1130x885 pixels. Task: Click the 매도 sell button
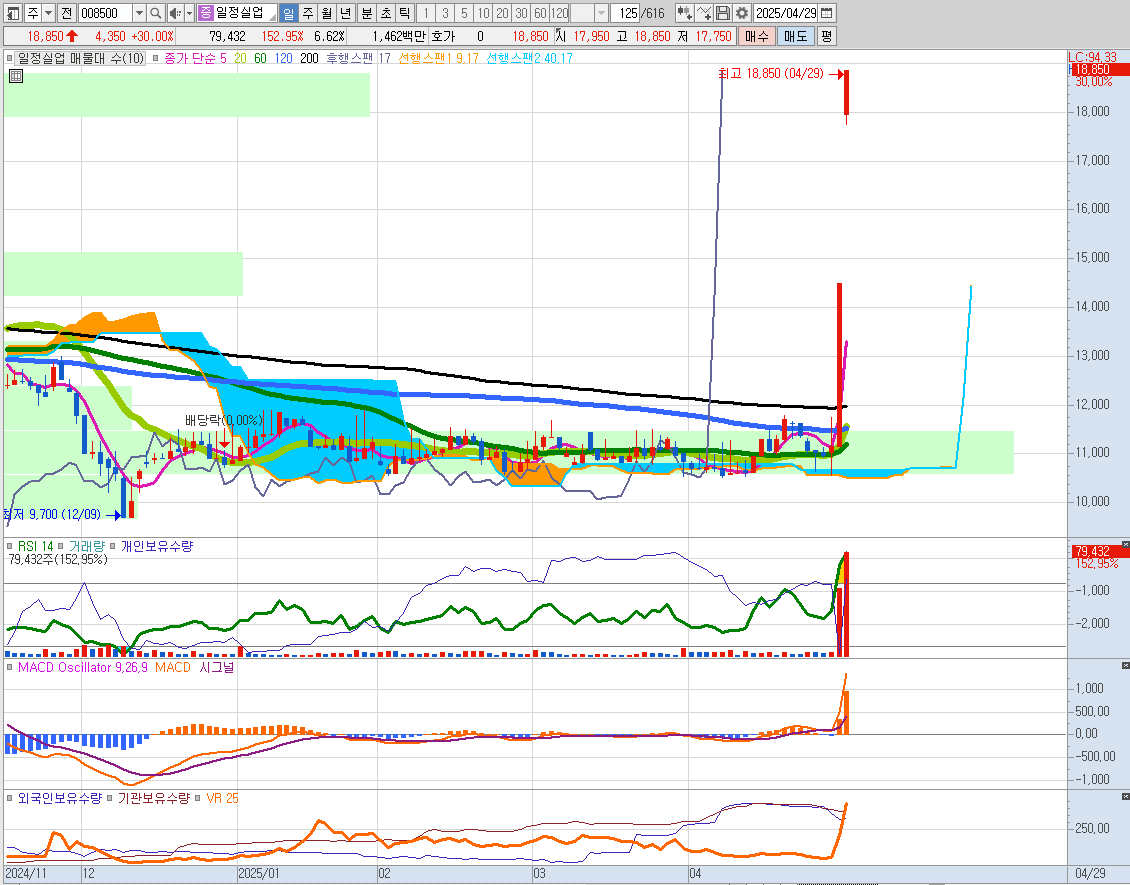coord(796,36)
